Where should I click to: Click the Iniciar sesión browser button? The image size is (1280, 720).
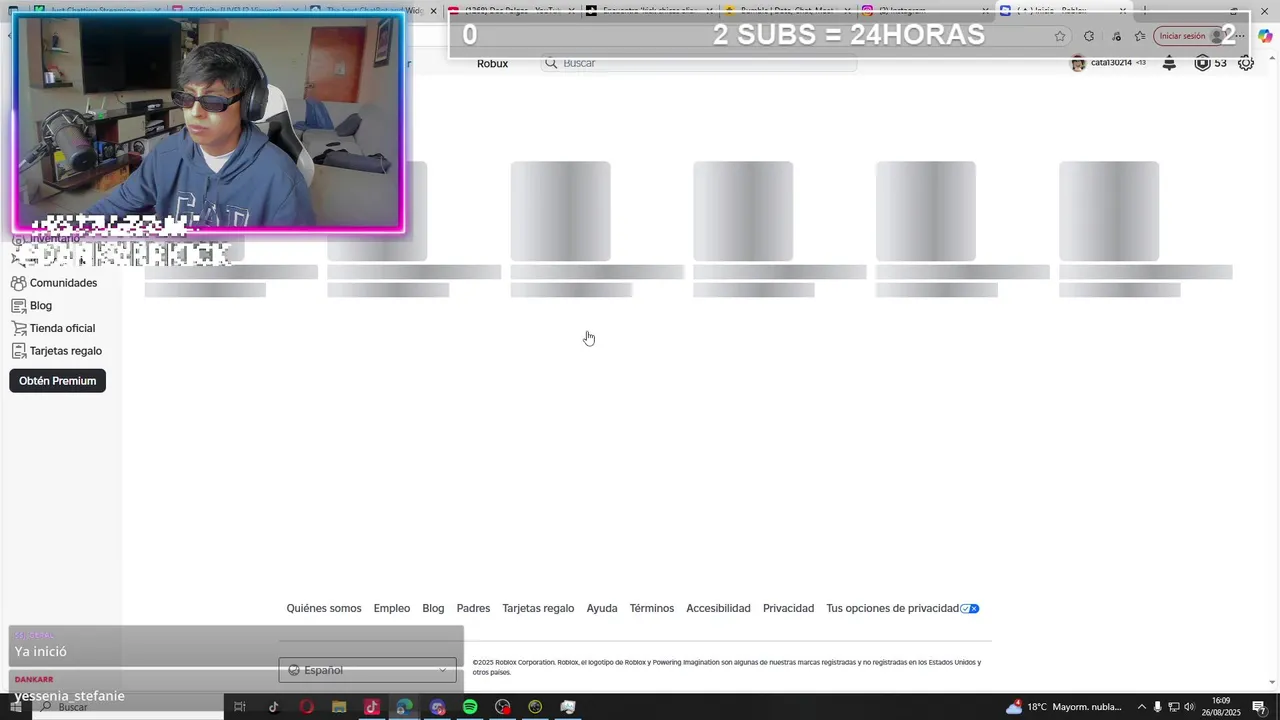(x=1190, y=36)
